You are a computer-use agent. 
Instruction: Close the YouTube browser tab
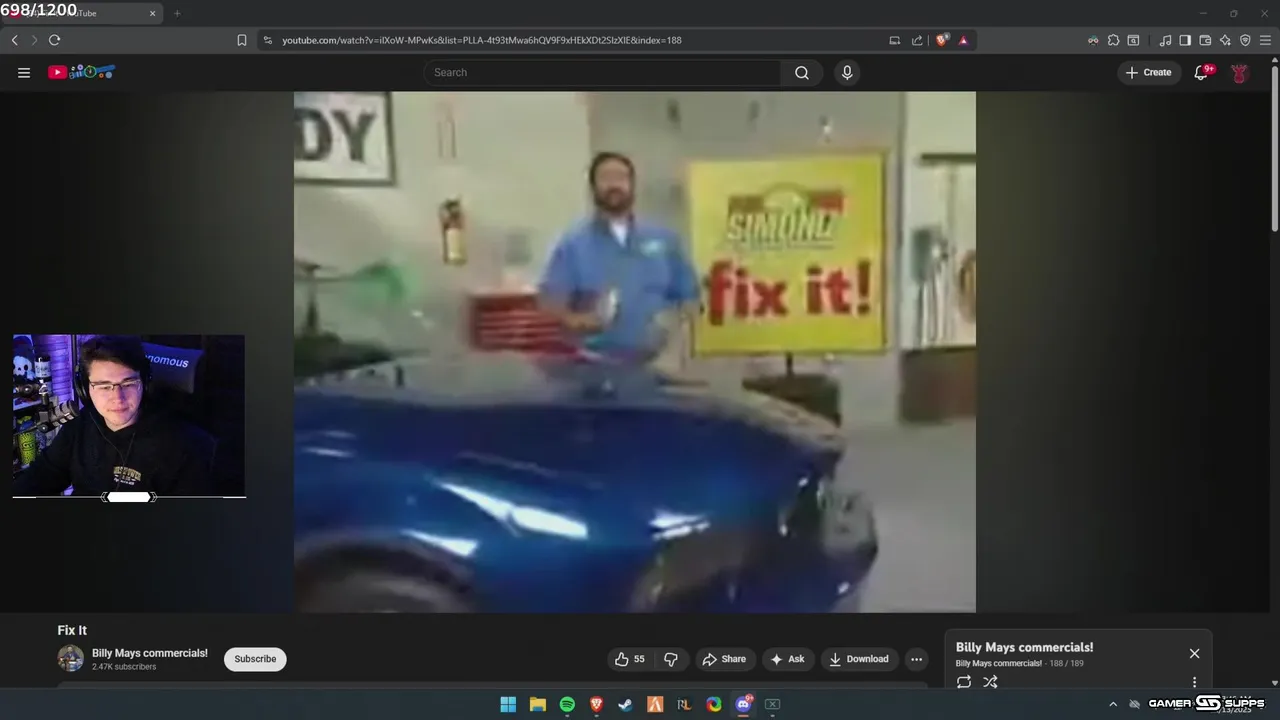tap(153, 13)
